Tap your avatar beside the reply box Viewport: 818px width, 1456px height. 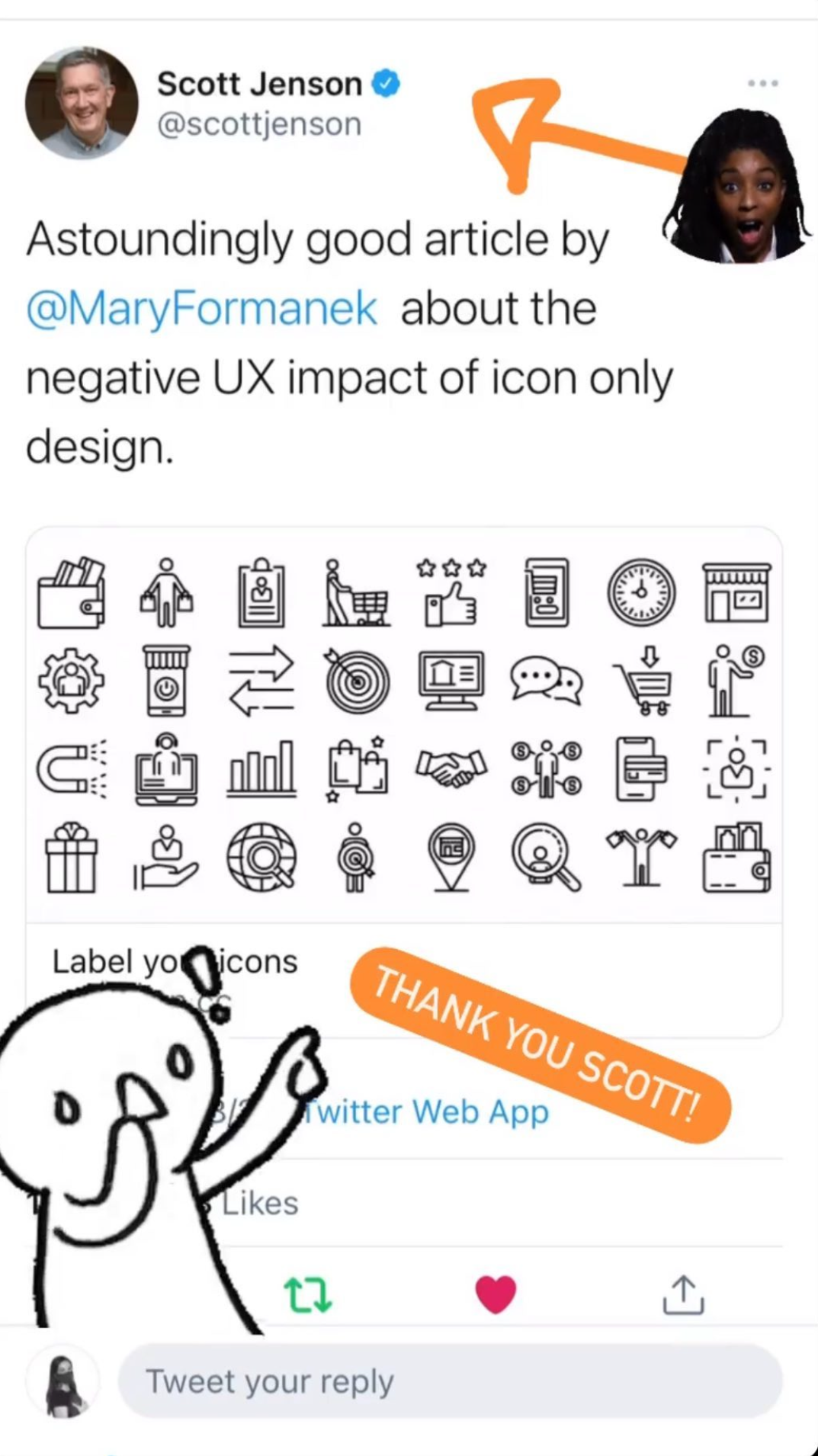(63, 1382)
